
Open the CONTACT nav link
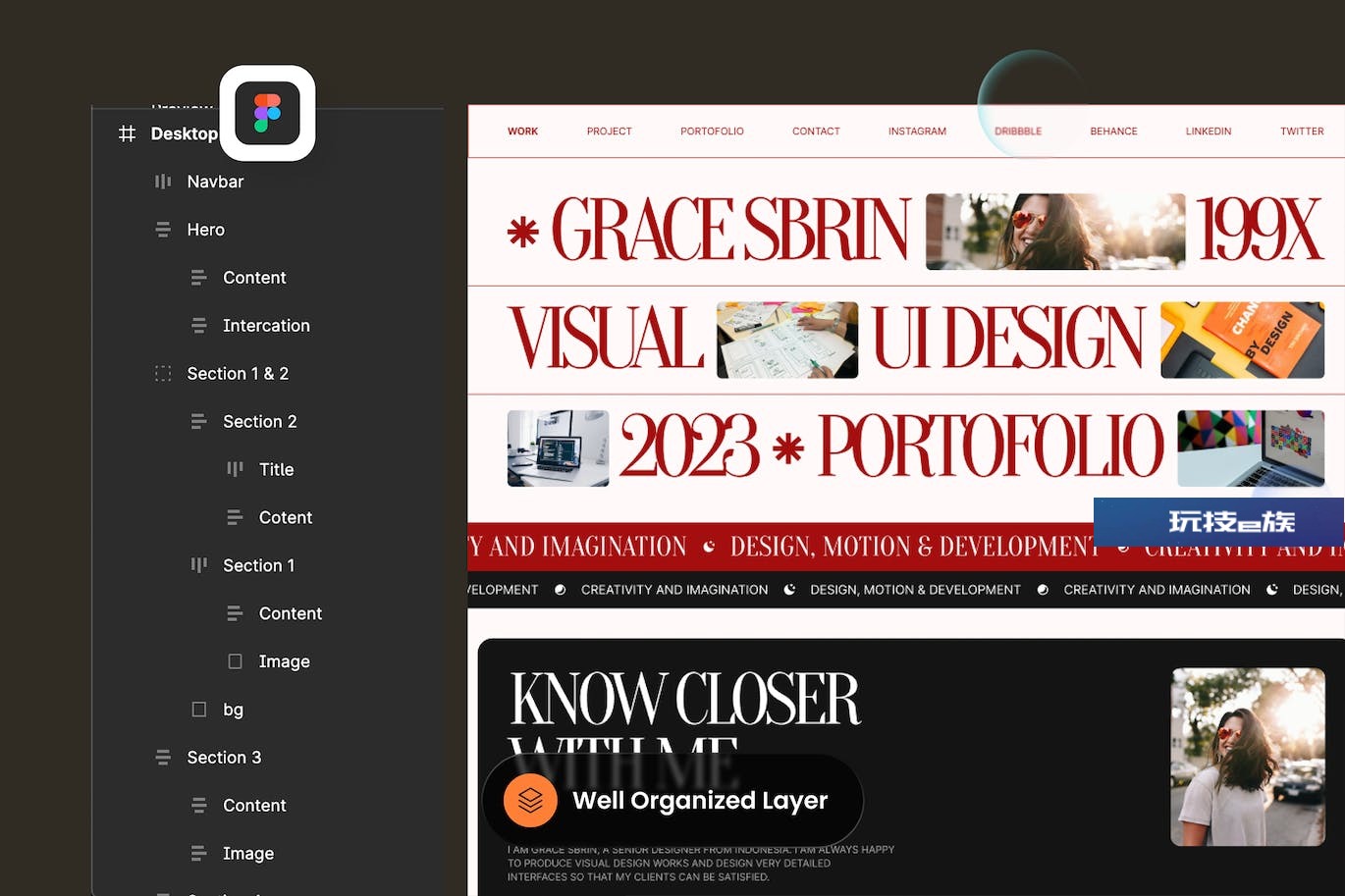click(816, 132)
